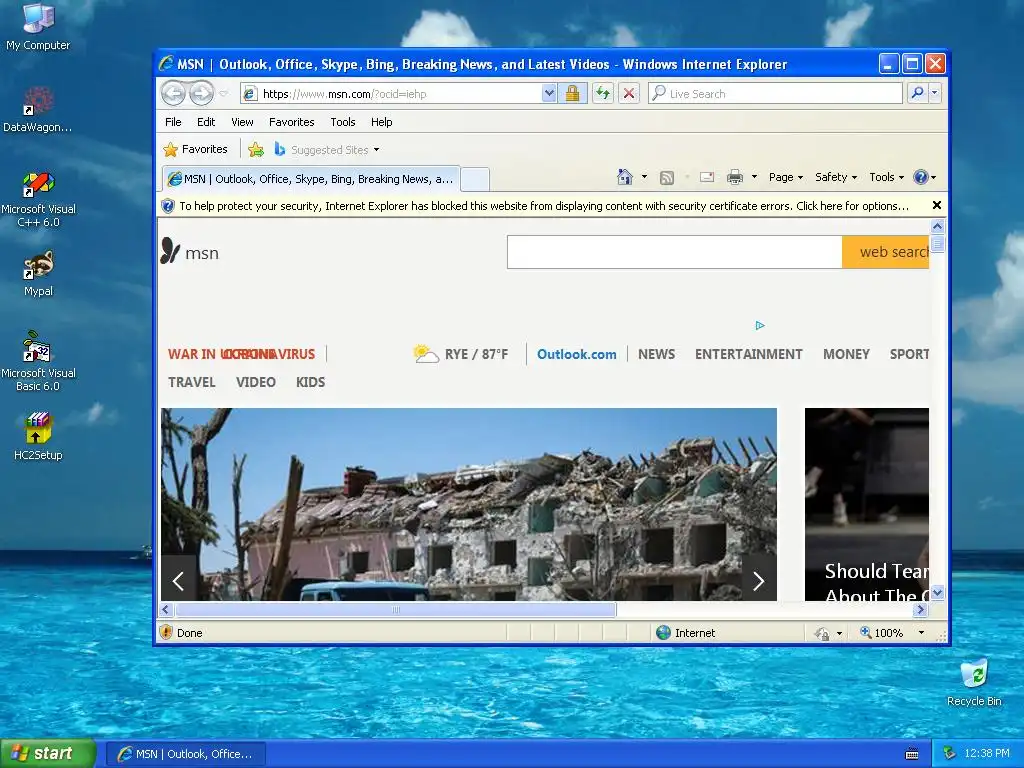This screenshot has height=768, width=1024.
Task: Click the red Stop loading icon
Action: click(629, 93)
